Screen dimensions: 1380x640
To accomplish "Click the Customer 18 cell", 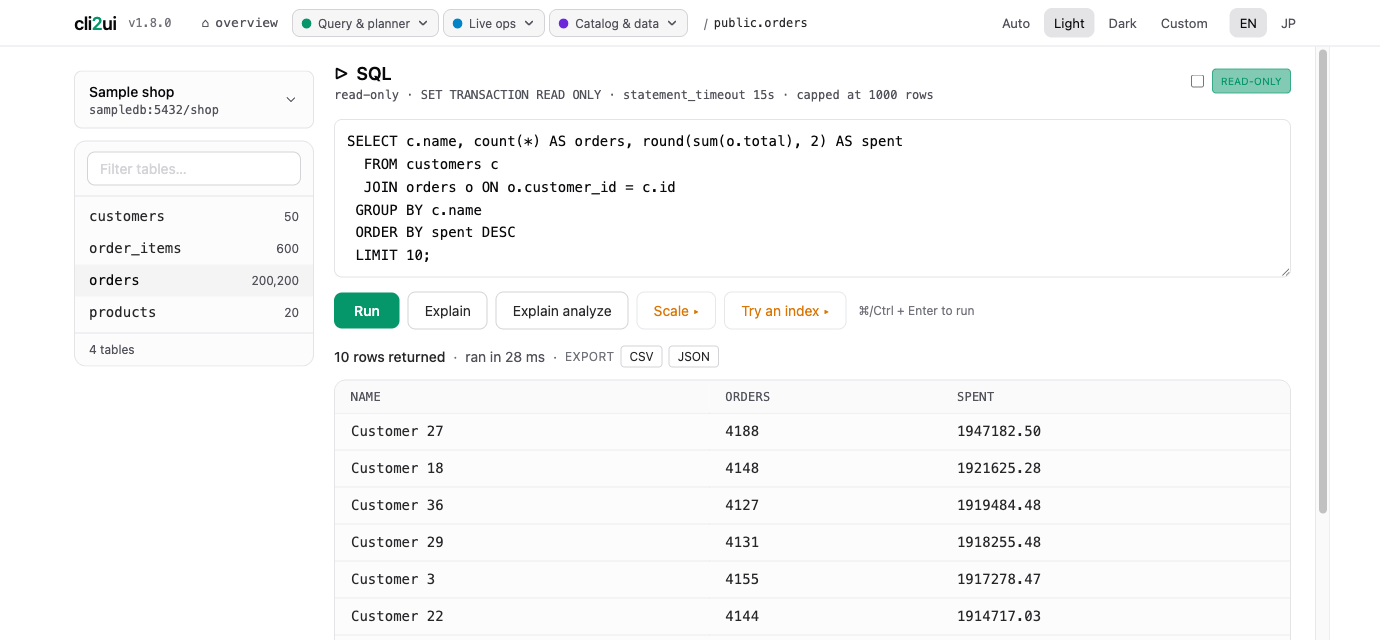I will click(x=397, y=468).
